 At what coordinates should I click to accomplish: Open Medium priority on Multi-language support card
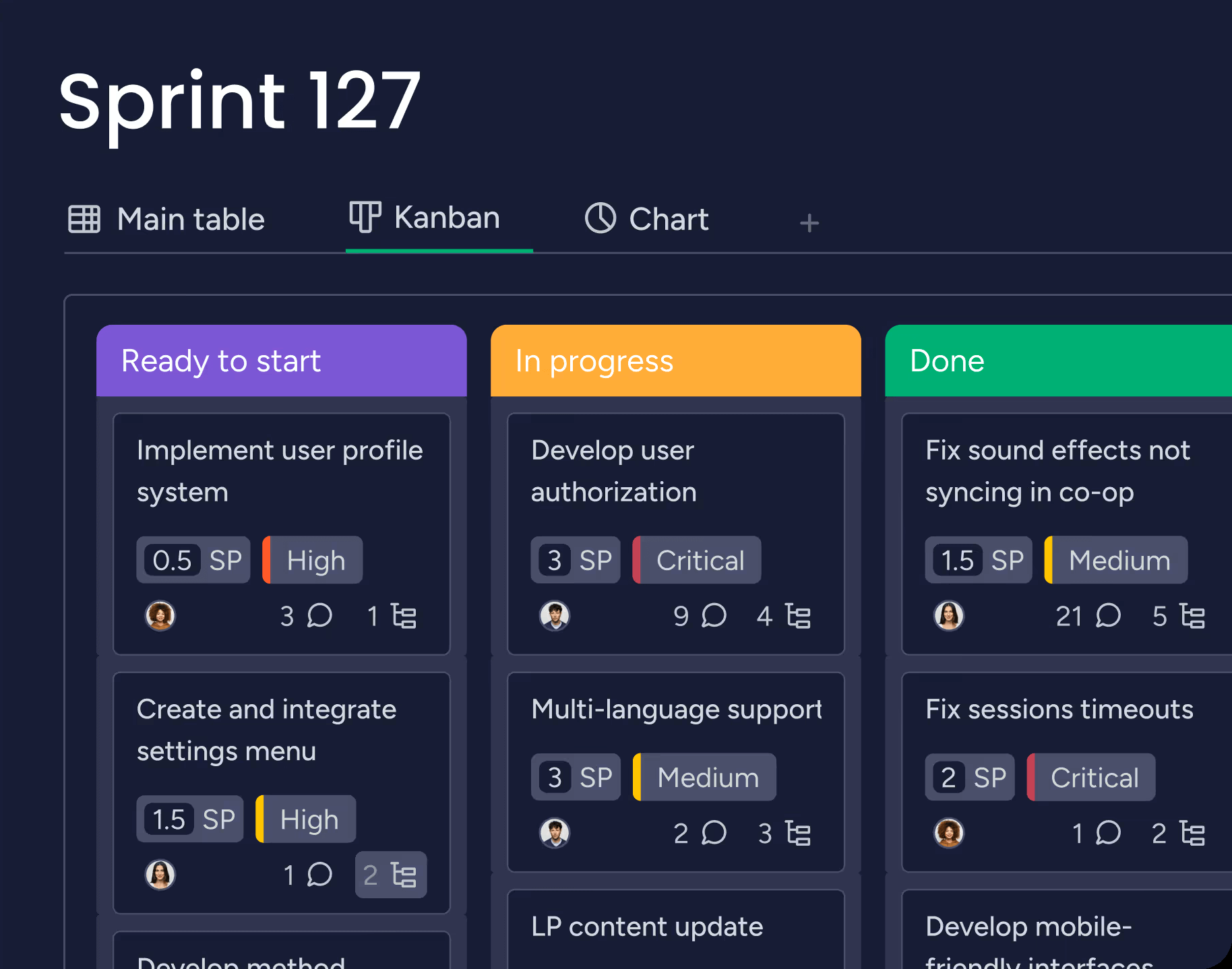pyautogui.click(x=705, y=778)
